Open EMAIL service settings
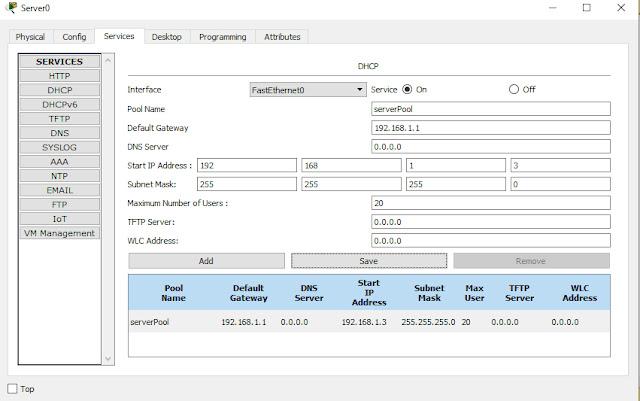 click(x=60, y=190)
